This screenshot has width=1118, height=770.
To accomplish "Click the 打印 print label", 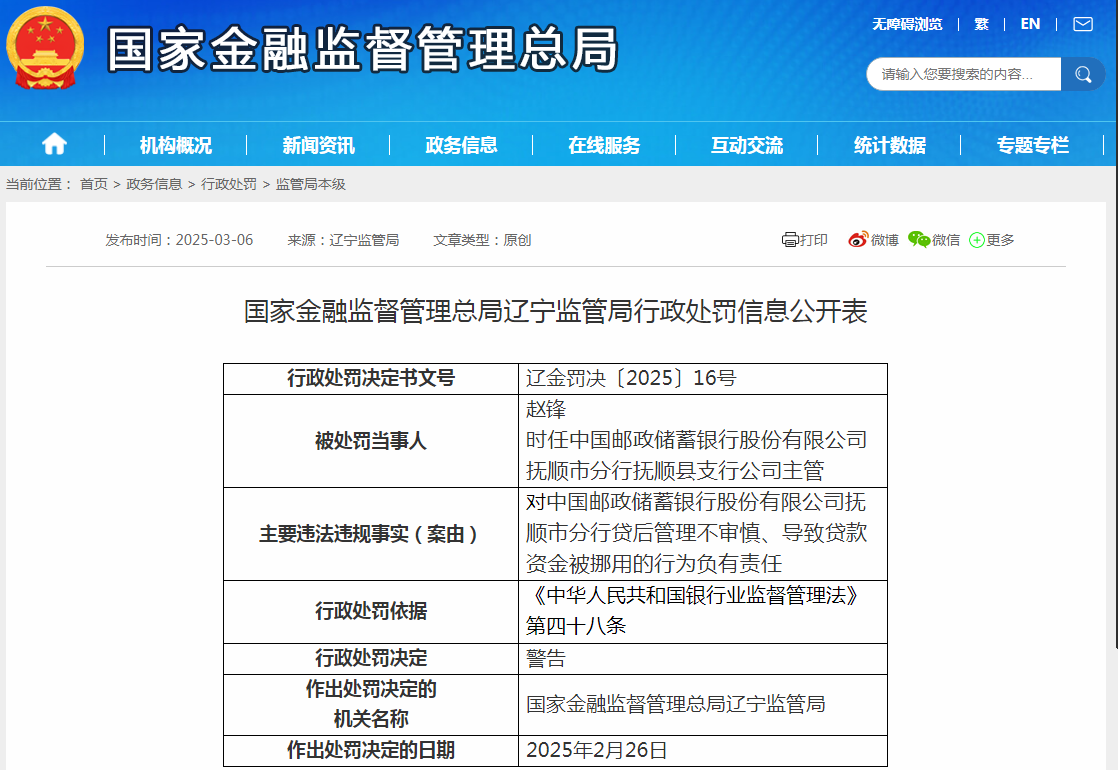I will (x=814, y=240).
